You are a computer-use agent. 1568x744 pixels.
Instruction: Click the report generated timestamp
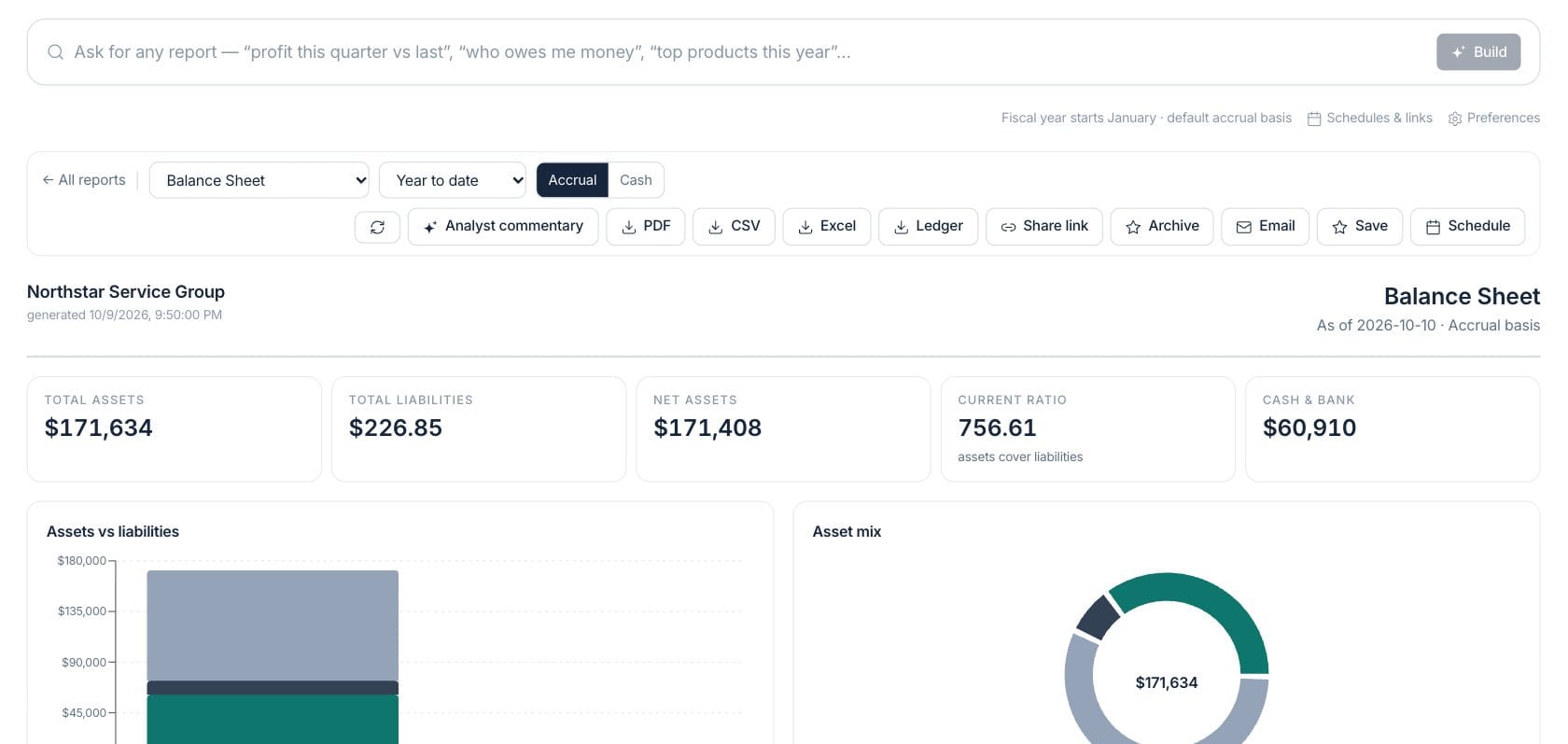[x=124, y=316]
